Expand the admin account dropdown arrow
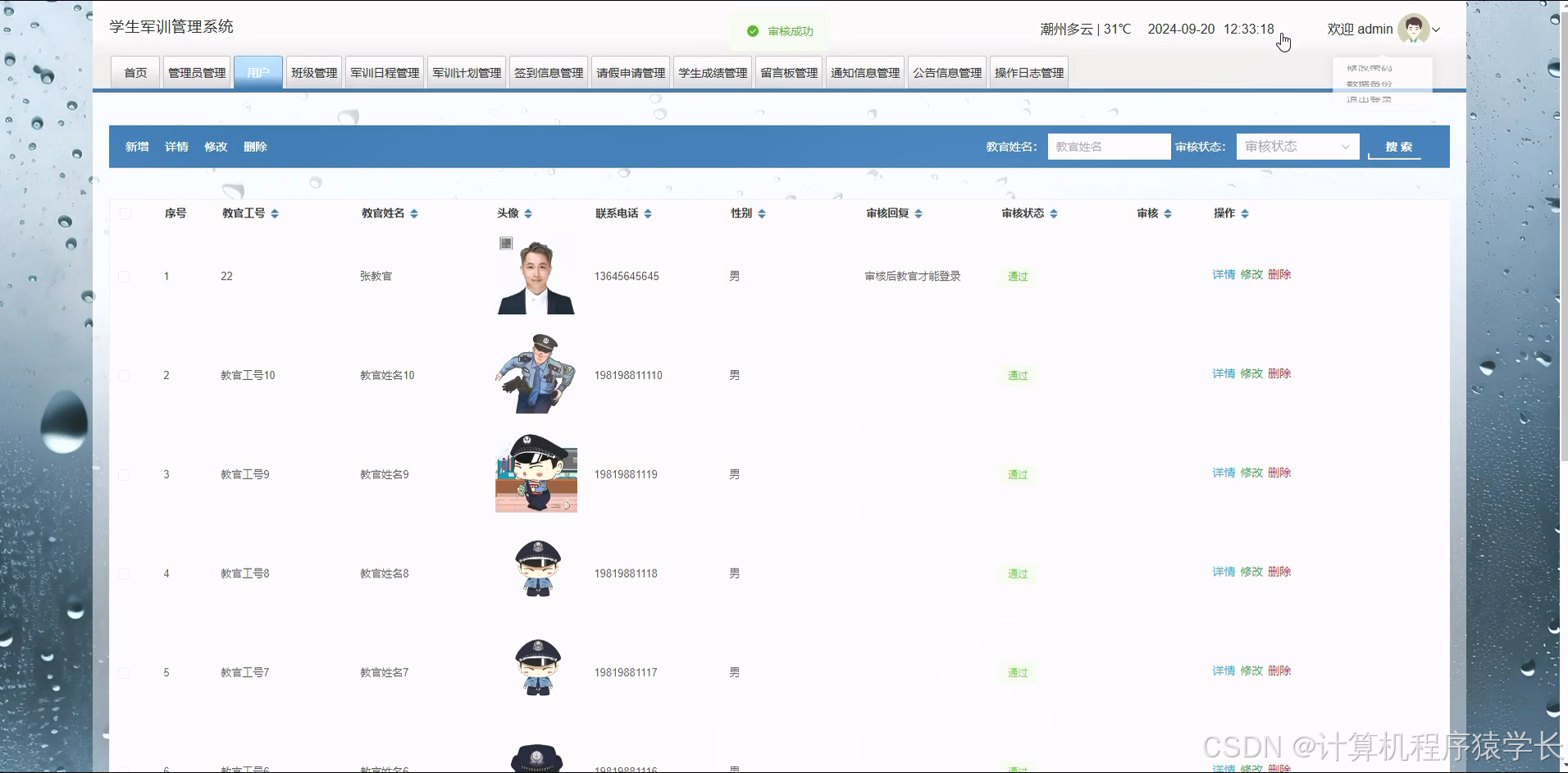The width and height of the screenshot is (1568, 773). pos(1436,30)
